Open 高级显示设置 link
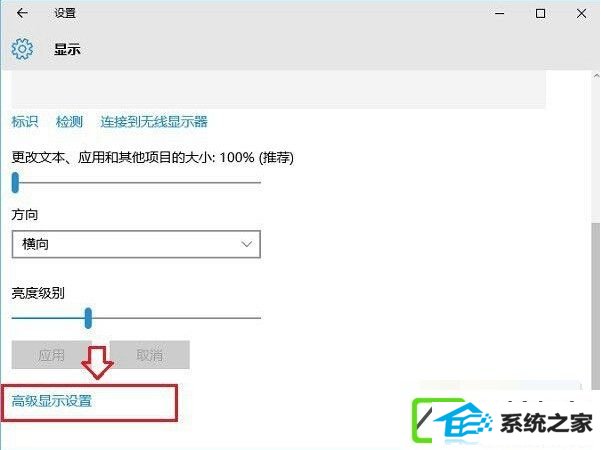 (x=52, y=401)
